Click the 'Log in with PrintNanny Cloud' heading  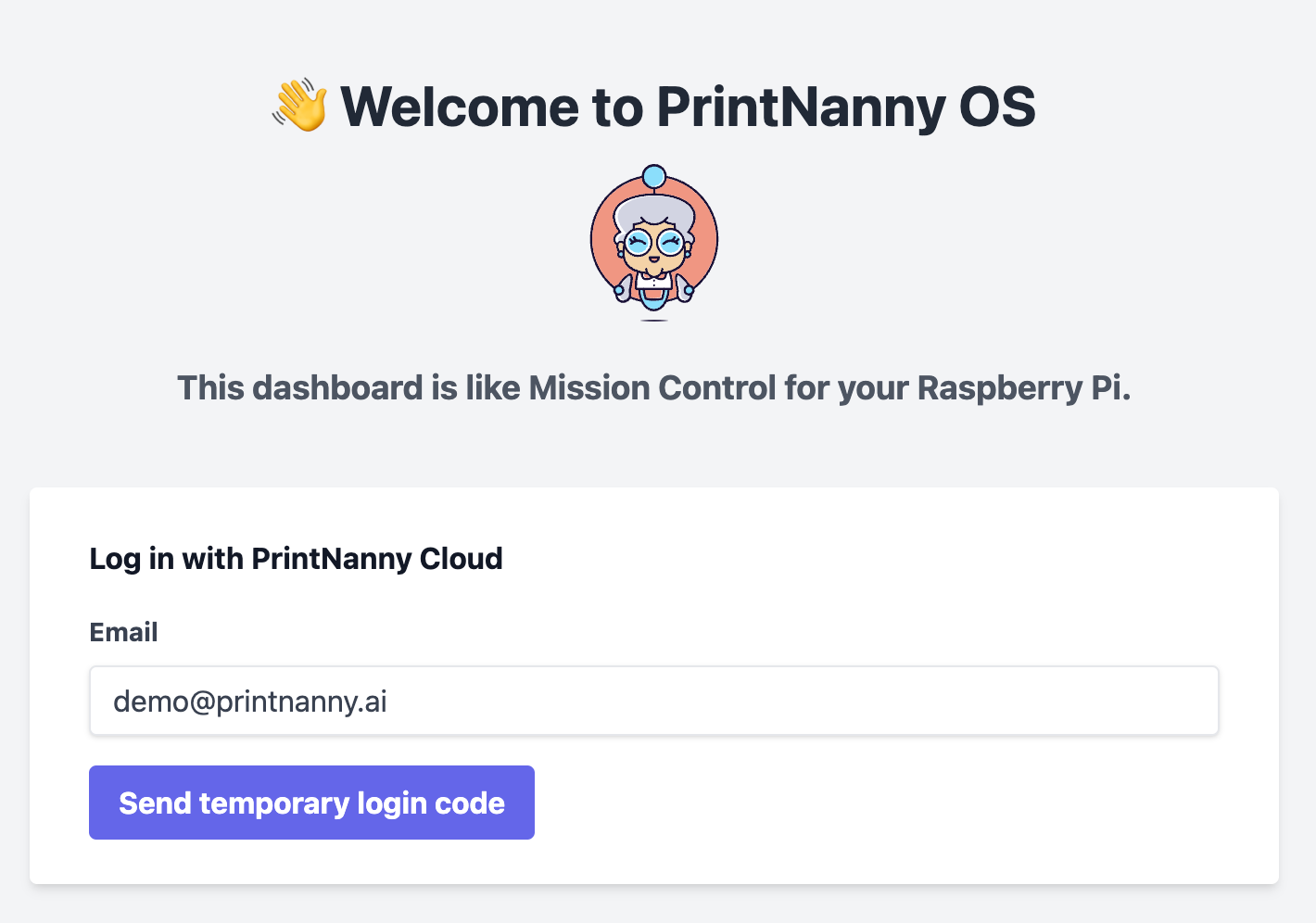pyautogui.click(x=296, y=559)
